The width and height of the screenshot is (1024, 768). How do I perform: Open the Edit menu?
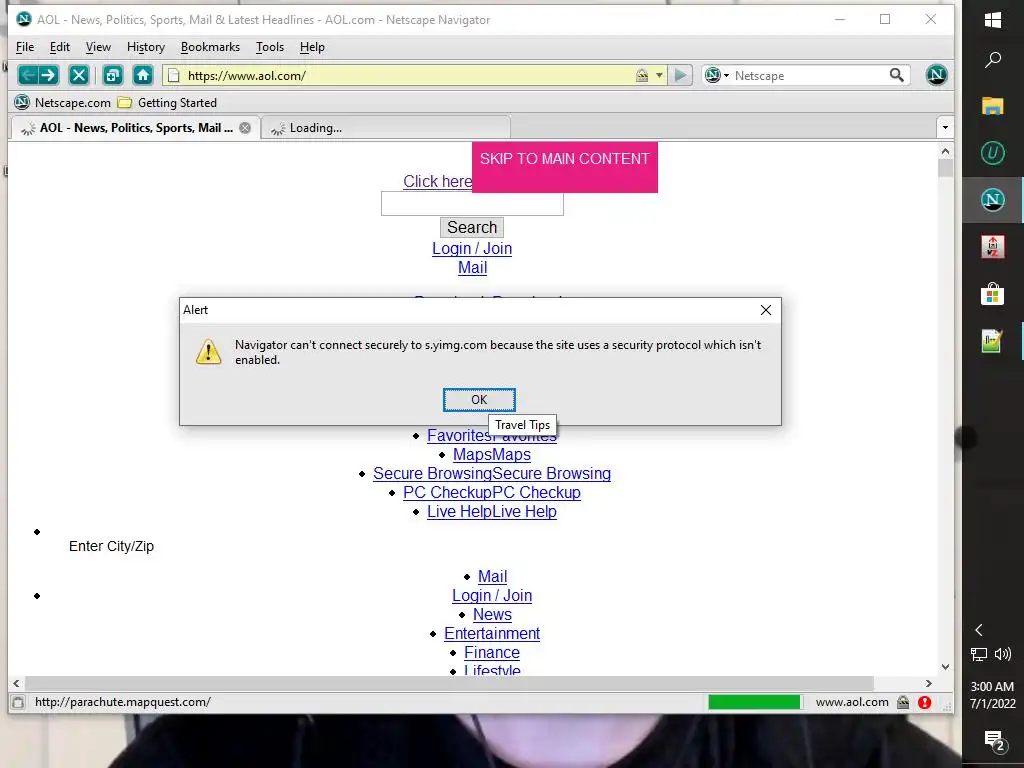(59, 47)
